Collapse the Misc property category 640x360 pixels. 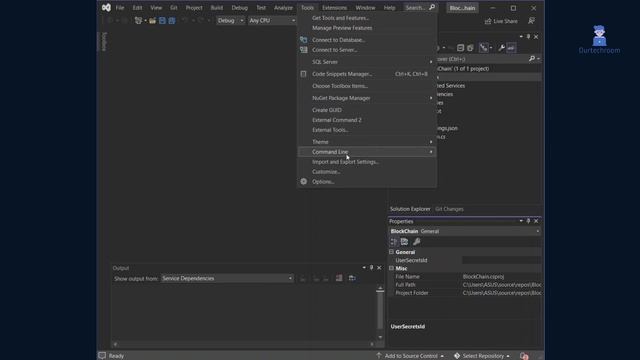tap(391, 268)
